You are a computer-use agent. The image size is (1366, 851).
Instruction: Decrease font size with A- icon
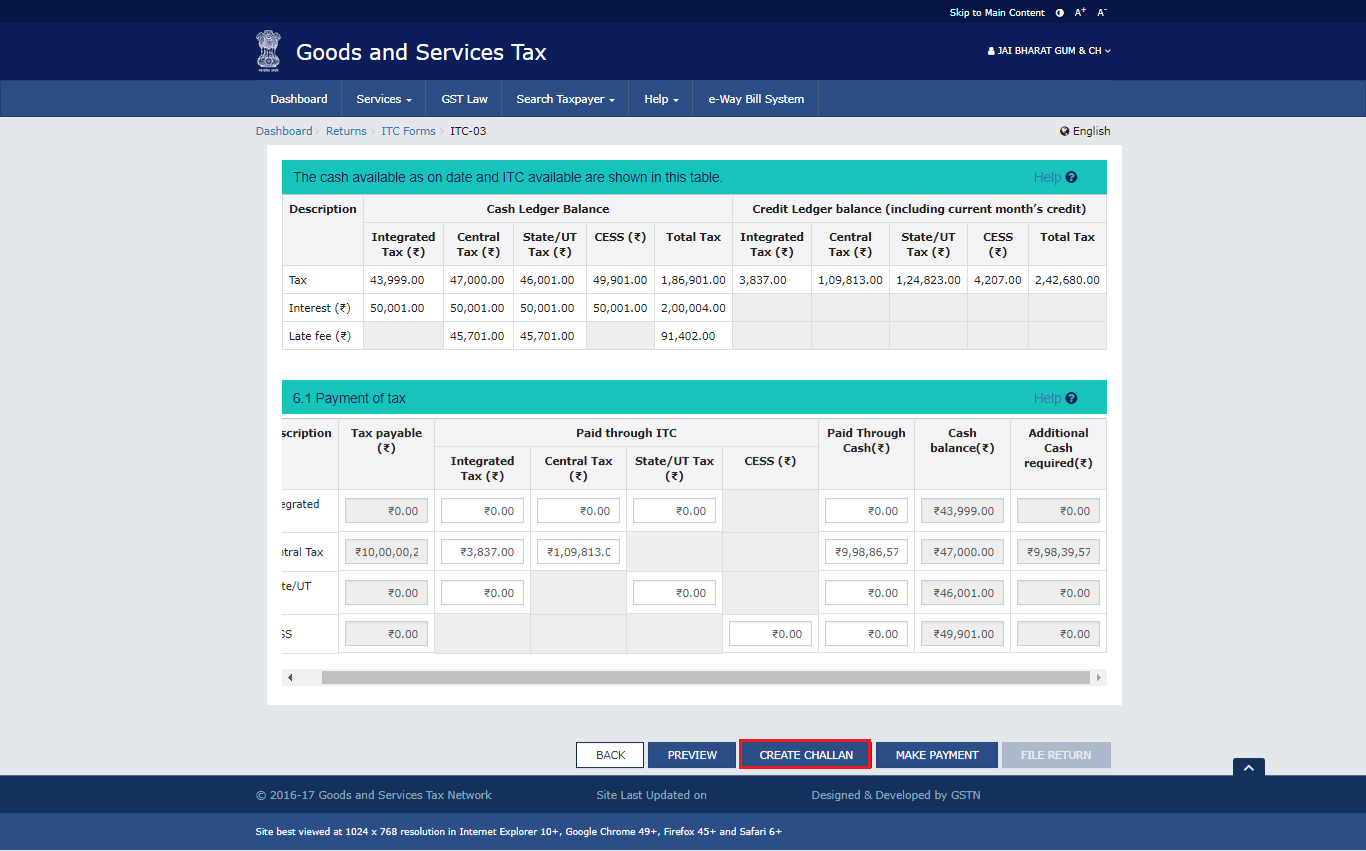[x=1102, y=13]
